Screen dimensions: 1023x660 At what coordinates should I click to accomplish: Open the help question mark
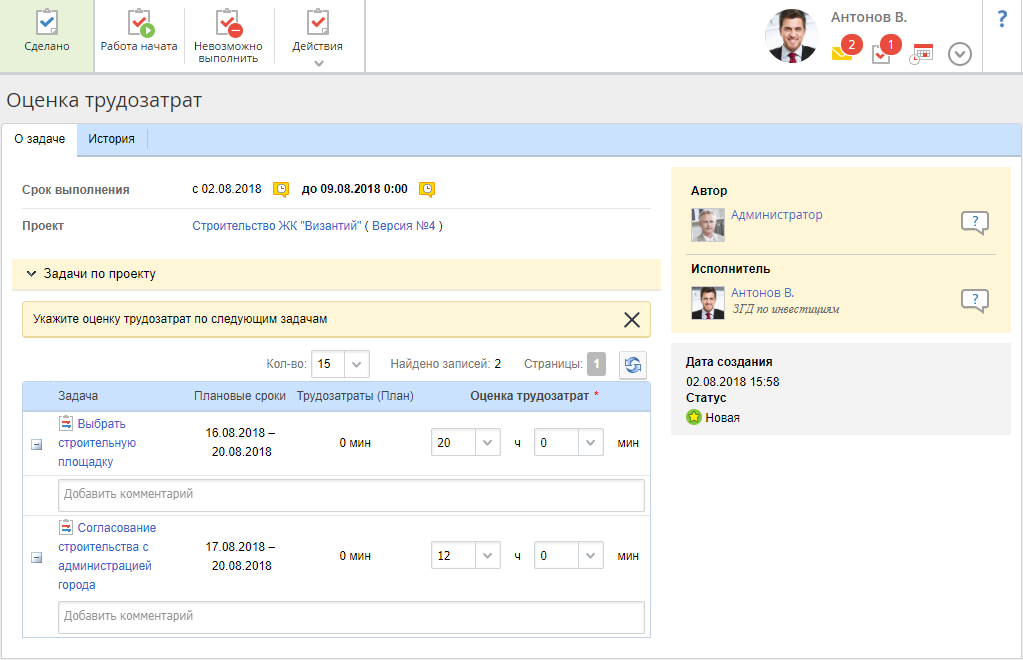[1002, 19]
